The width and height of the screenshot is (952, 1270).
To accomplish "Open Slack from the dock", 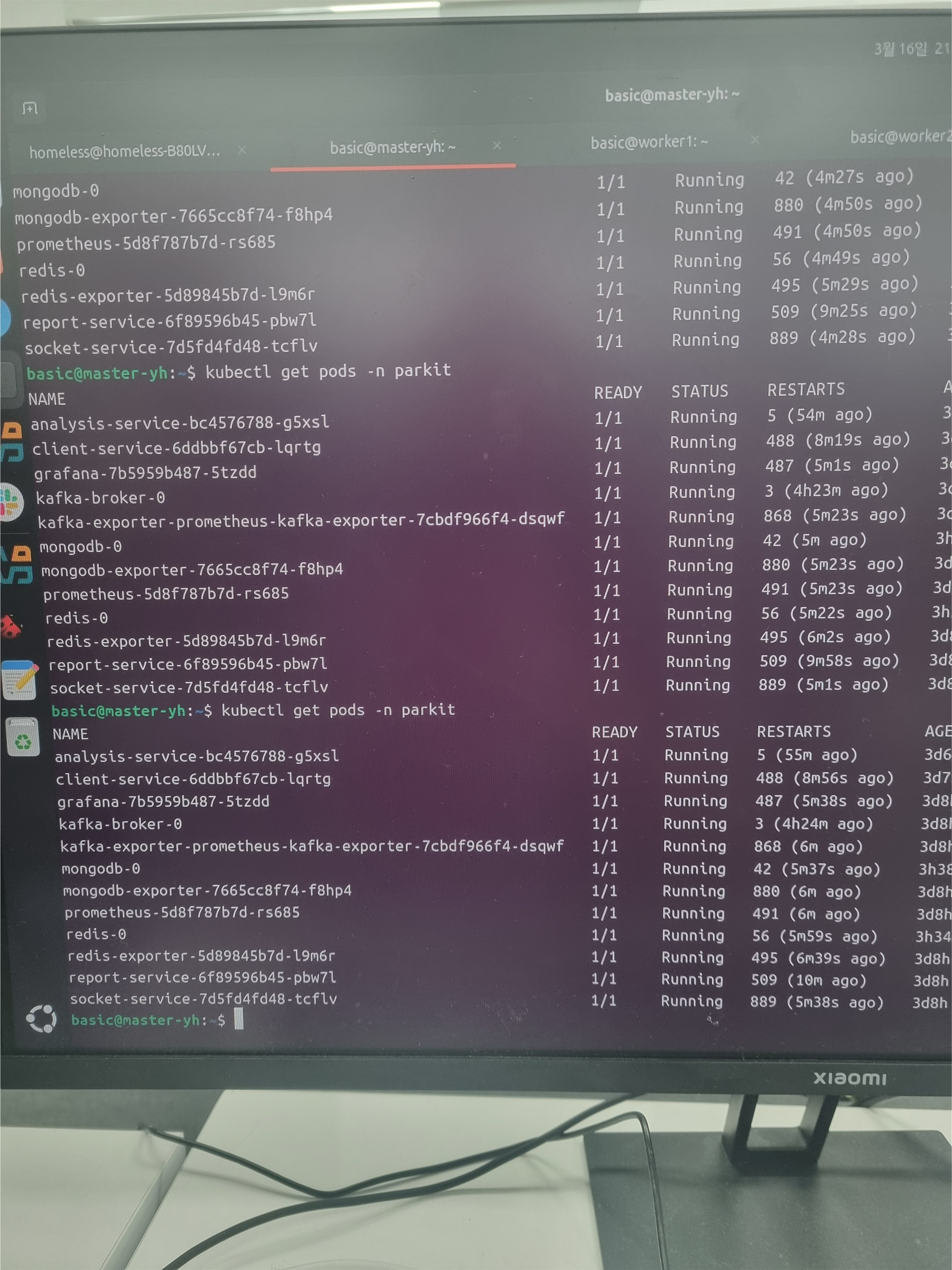I will click(10, 502).
